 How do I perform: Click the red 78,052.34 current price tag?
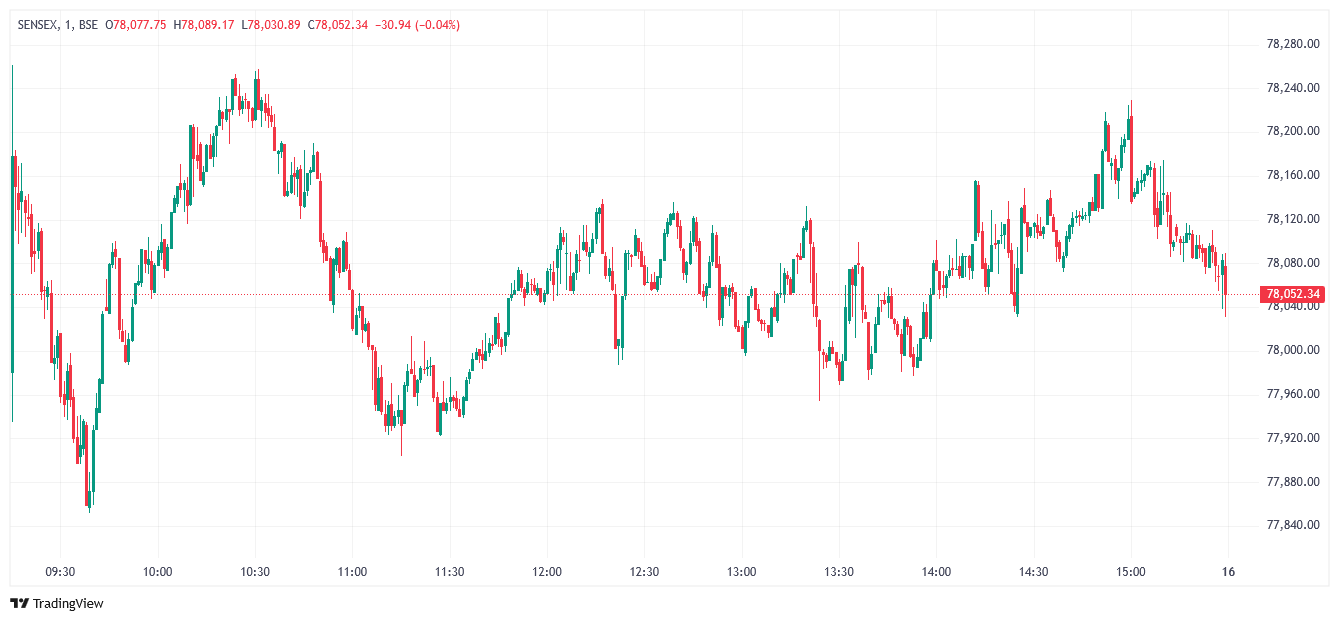pos(1293,294)
